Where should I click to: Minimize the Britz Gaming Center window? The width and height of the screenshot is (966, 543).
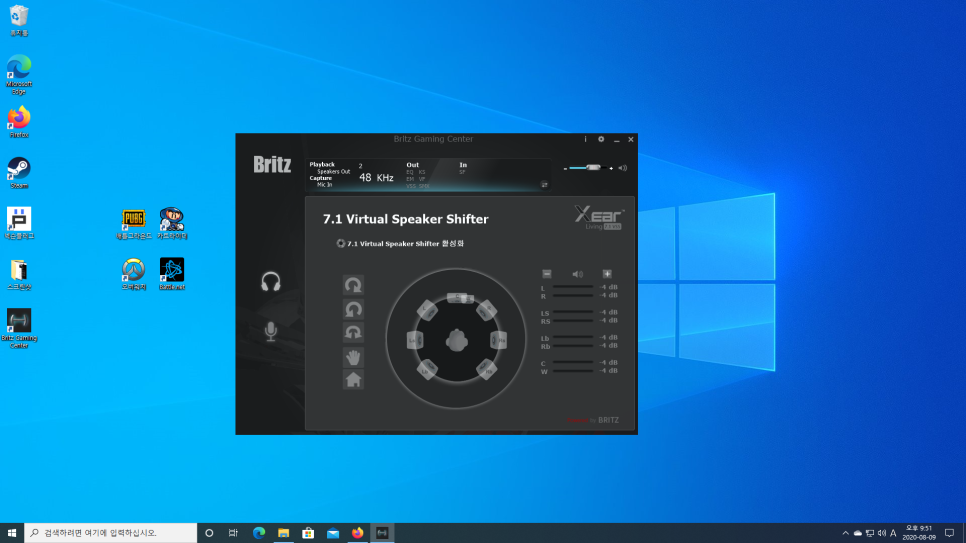(617, 140)
